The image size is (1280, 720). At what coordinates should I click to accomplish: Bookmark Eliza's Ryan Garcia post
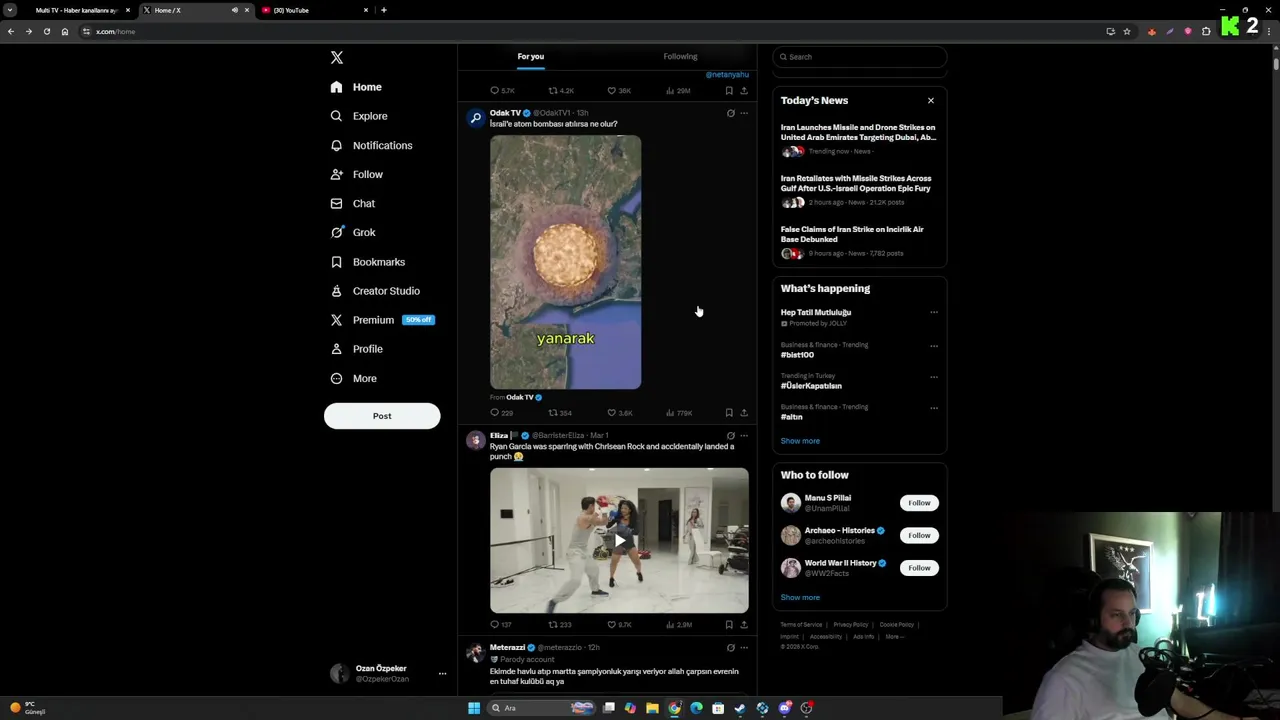pyautogui.click(x=729, y=625)
